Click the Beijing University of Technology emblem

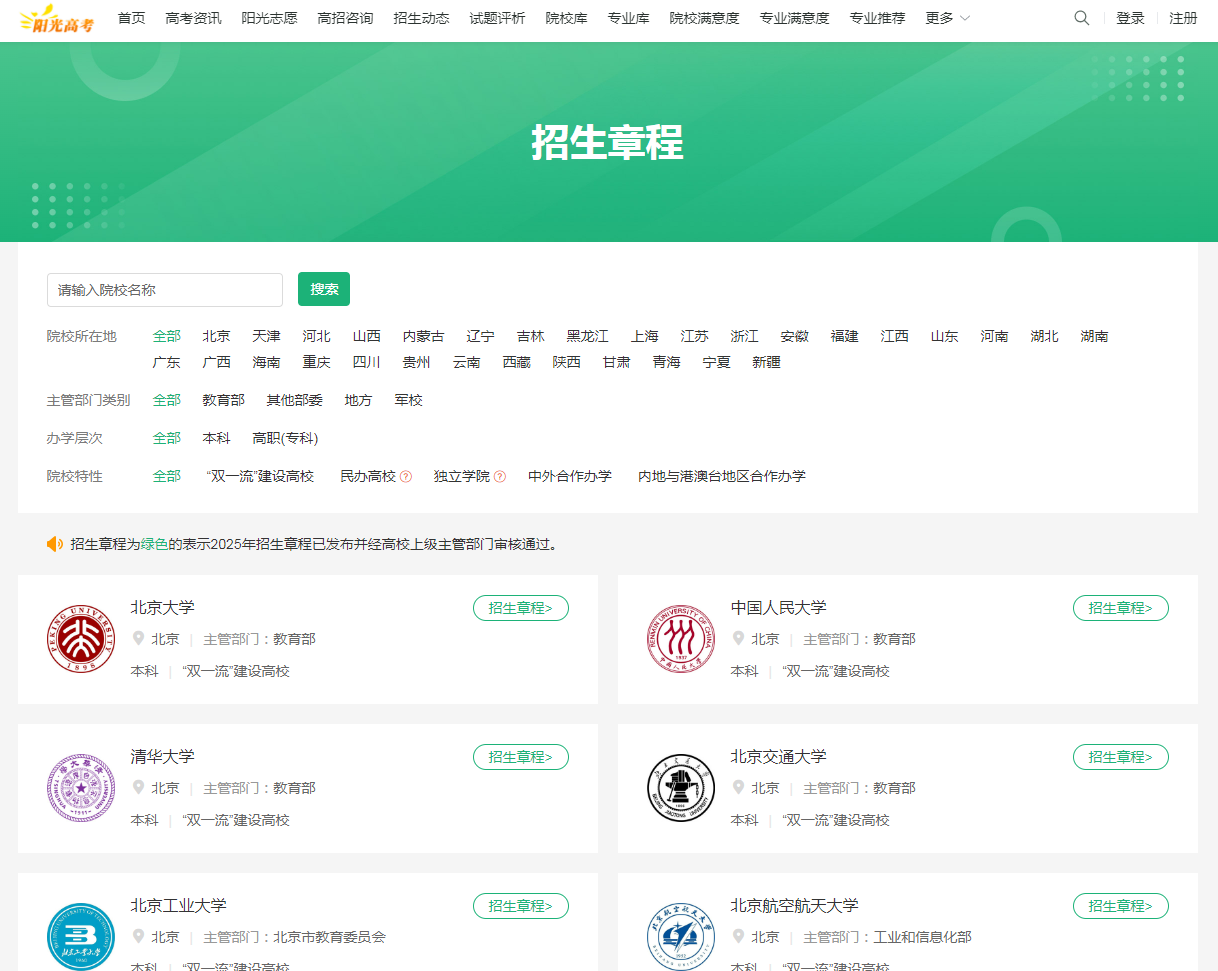81,937
